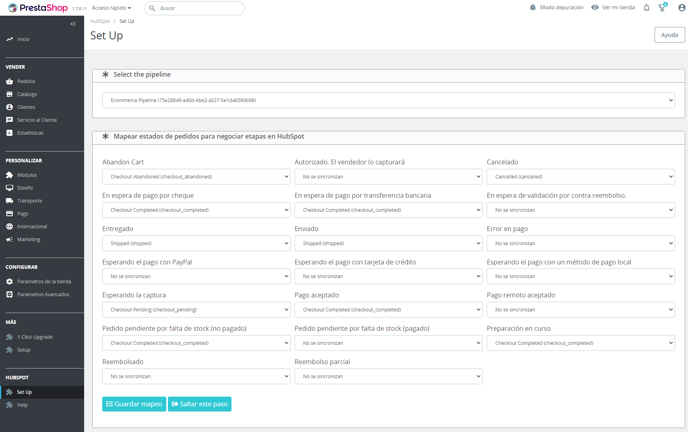
Task: Click the PrestaShop logo
Action: click(38, 8)
